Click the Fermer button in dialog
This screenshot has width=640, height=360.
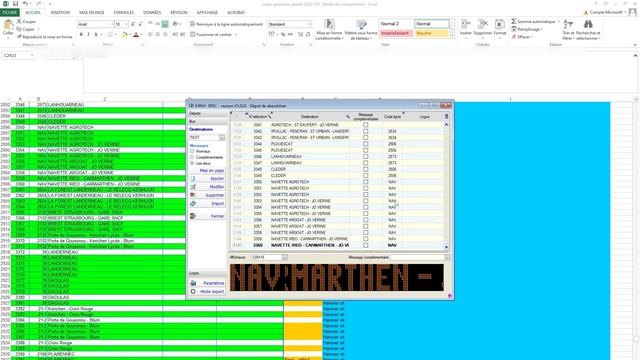pos(207,216)
